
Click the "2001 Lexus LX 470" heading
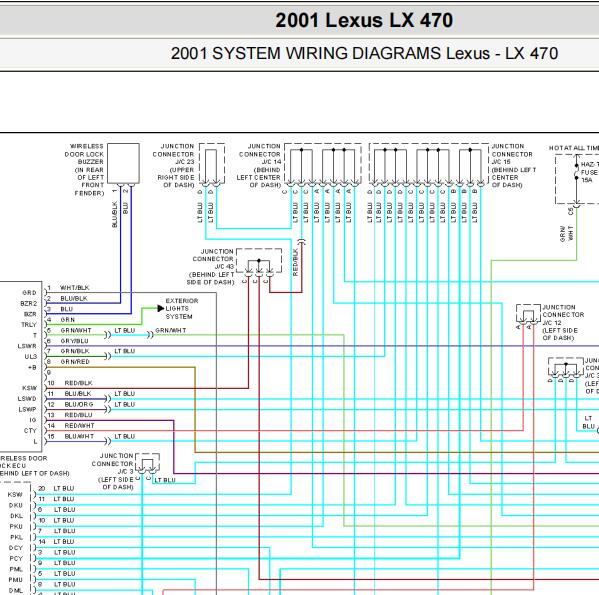pos(364,20)
